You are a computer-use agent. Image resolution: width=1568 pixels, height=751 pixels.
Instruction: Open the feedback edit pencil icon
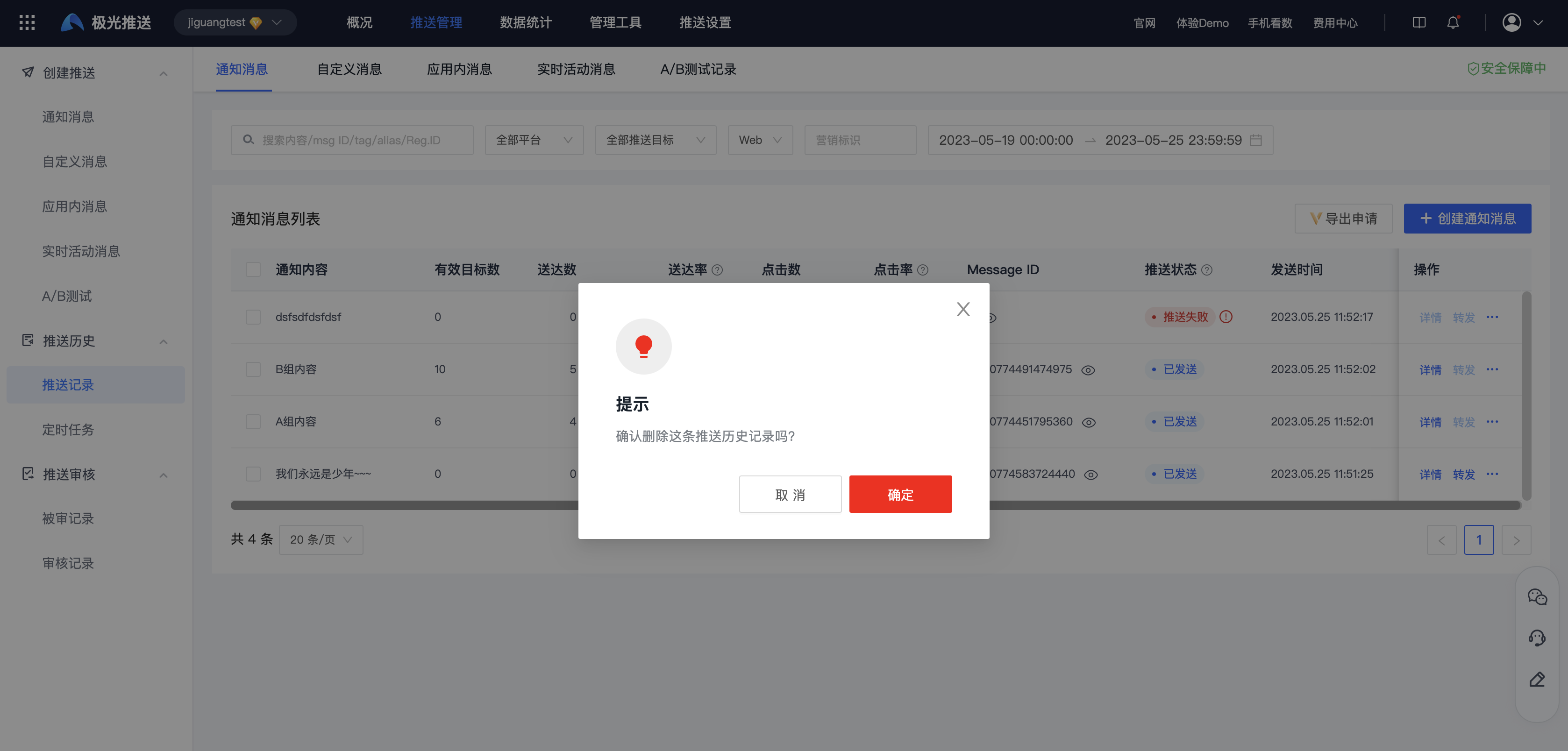click(1537, 679)
